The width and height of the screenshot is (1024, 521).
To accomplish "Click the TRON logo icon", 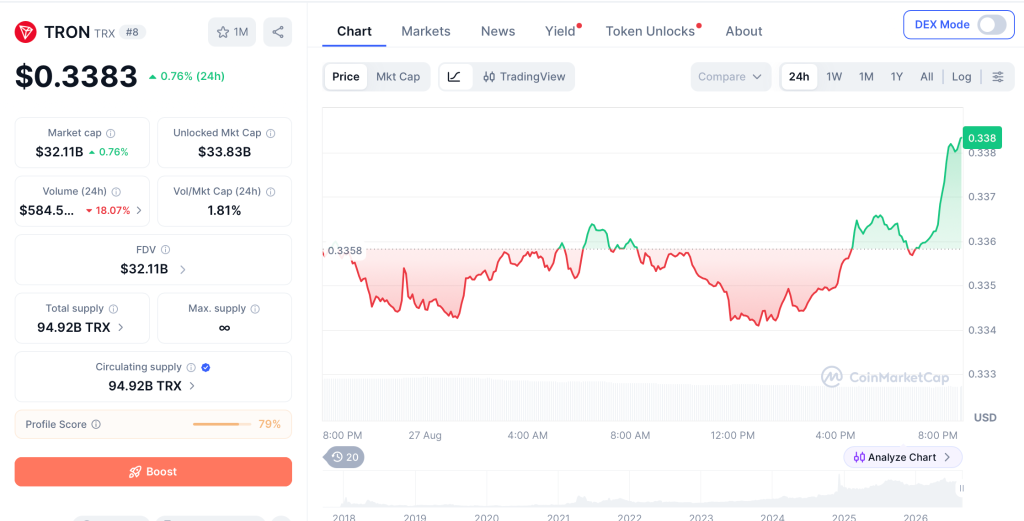I will point(25,32).
